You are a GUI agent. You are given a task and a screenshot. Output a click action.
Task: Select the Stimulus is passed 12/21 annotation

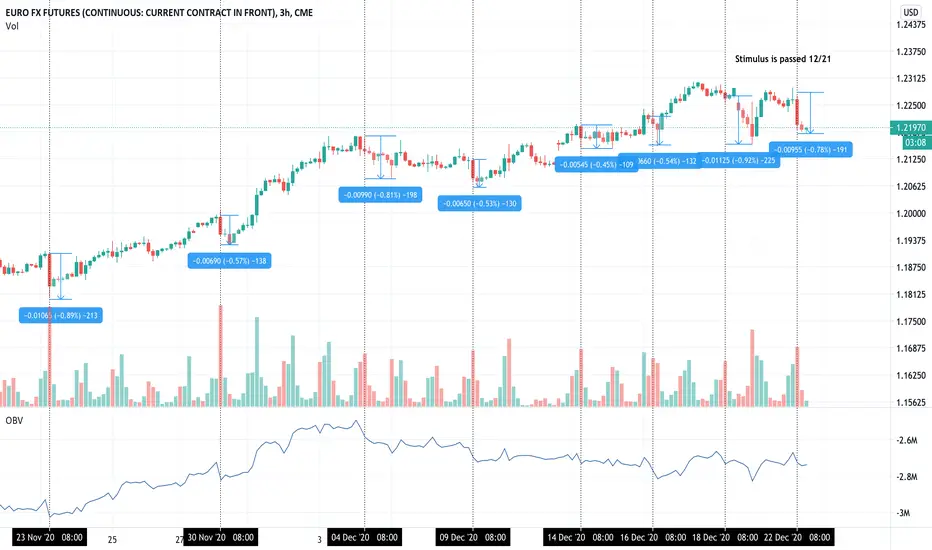783,59
